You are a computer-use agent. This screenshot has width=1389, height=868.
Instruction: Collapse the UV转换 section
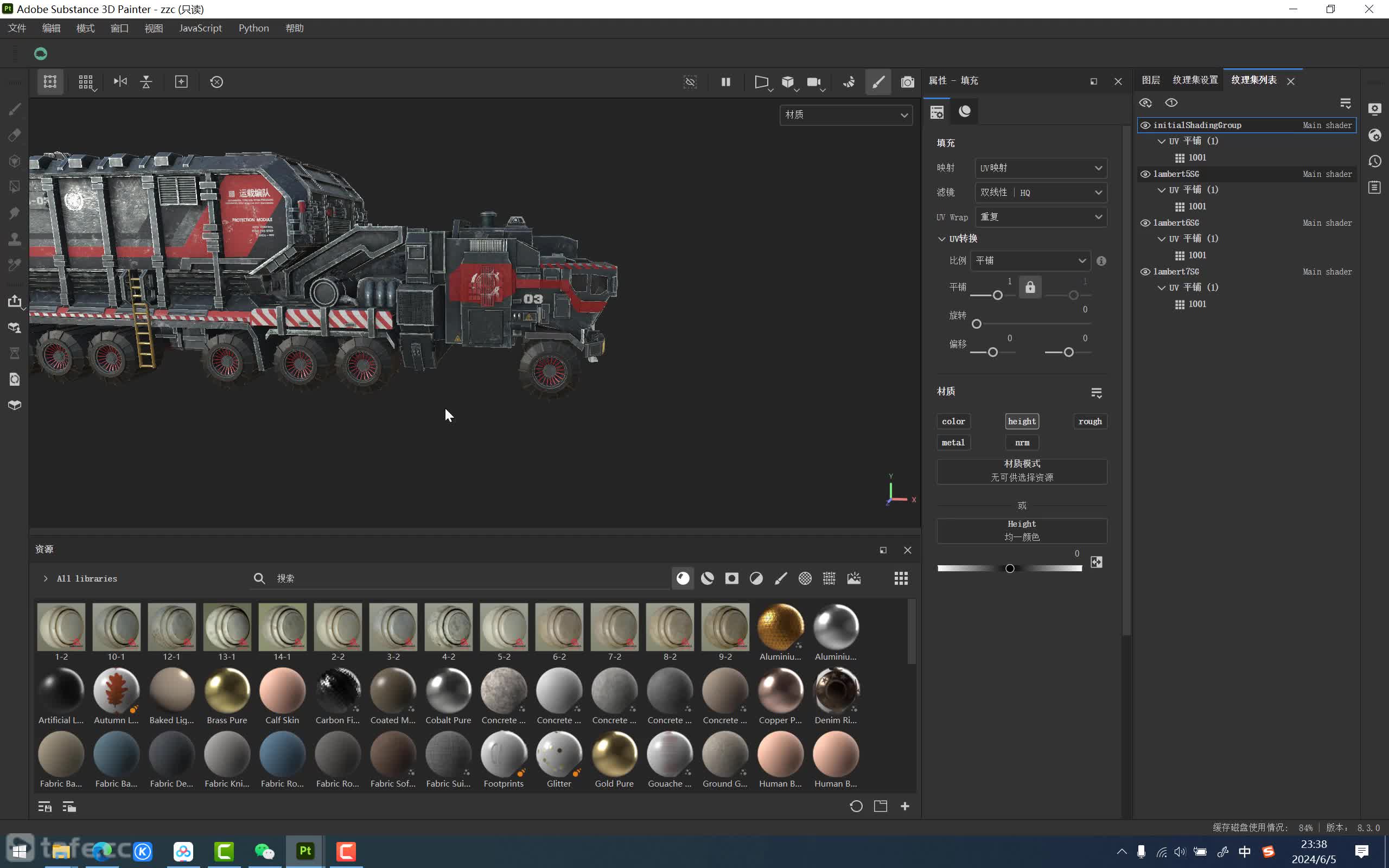click(941, 239)
